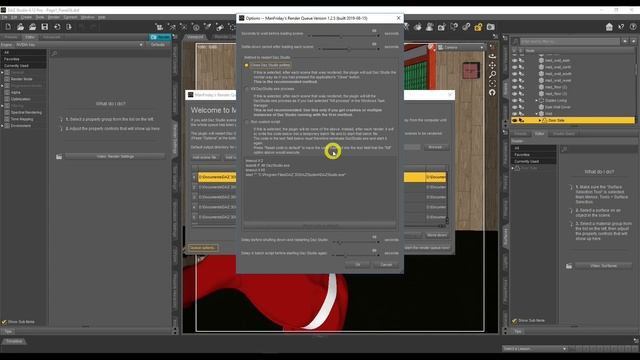Click the house icon at top right
640x360 pixels.
pyautogui.click(x=609, y=27)
